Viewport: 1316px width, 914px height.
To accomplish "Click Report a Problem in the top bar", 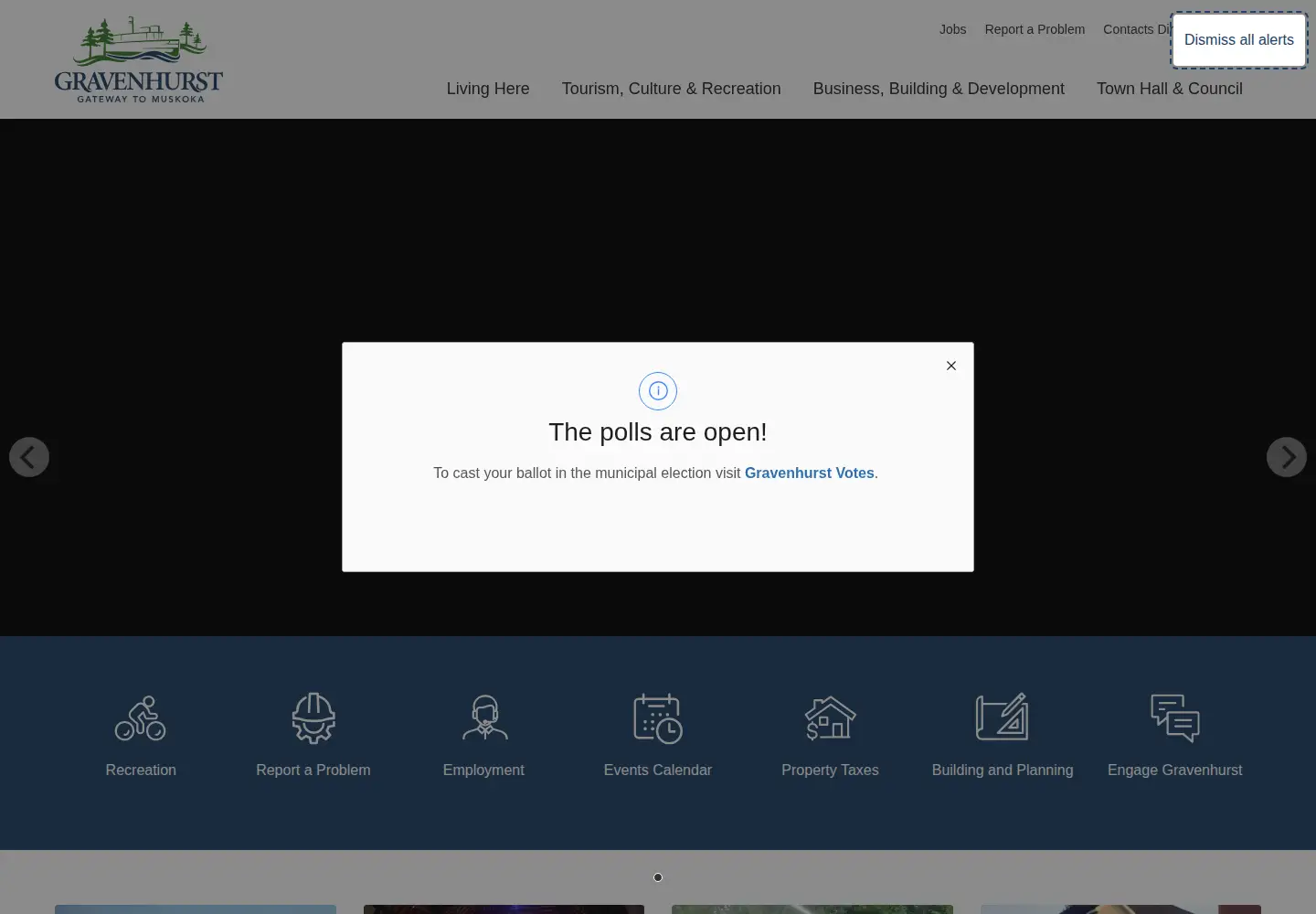I will (x=1035, y=29).
